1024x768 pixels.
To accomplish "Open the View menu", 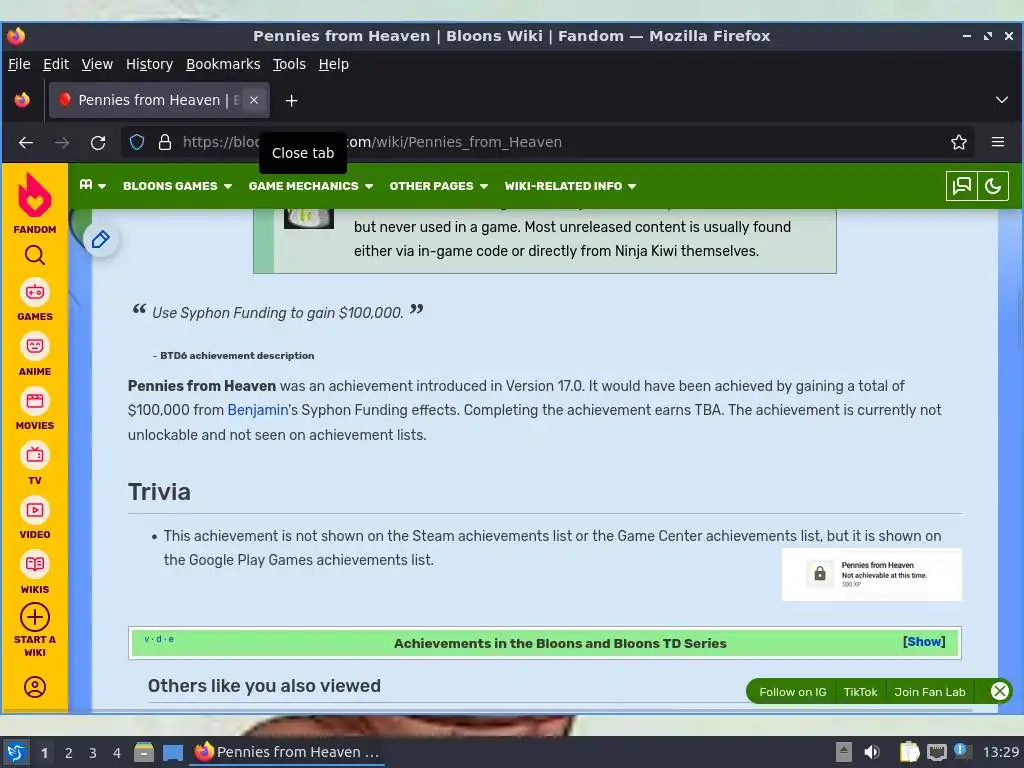I will pyautogui.click(x=97, y=64).
